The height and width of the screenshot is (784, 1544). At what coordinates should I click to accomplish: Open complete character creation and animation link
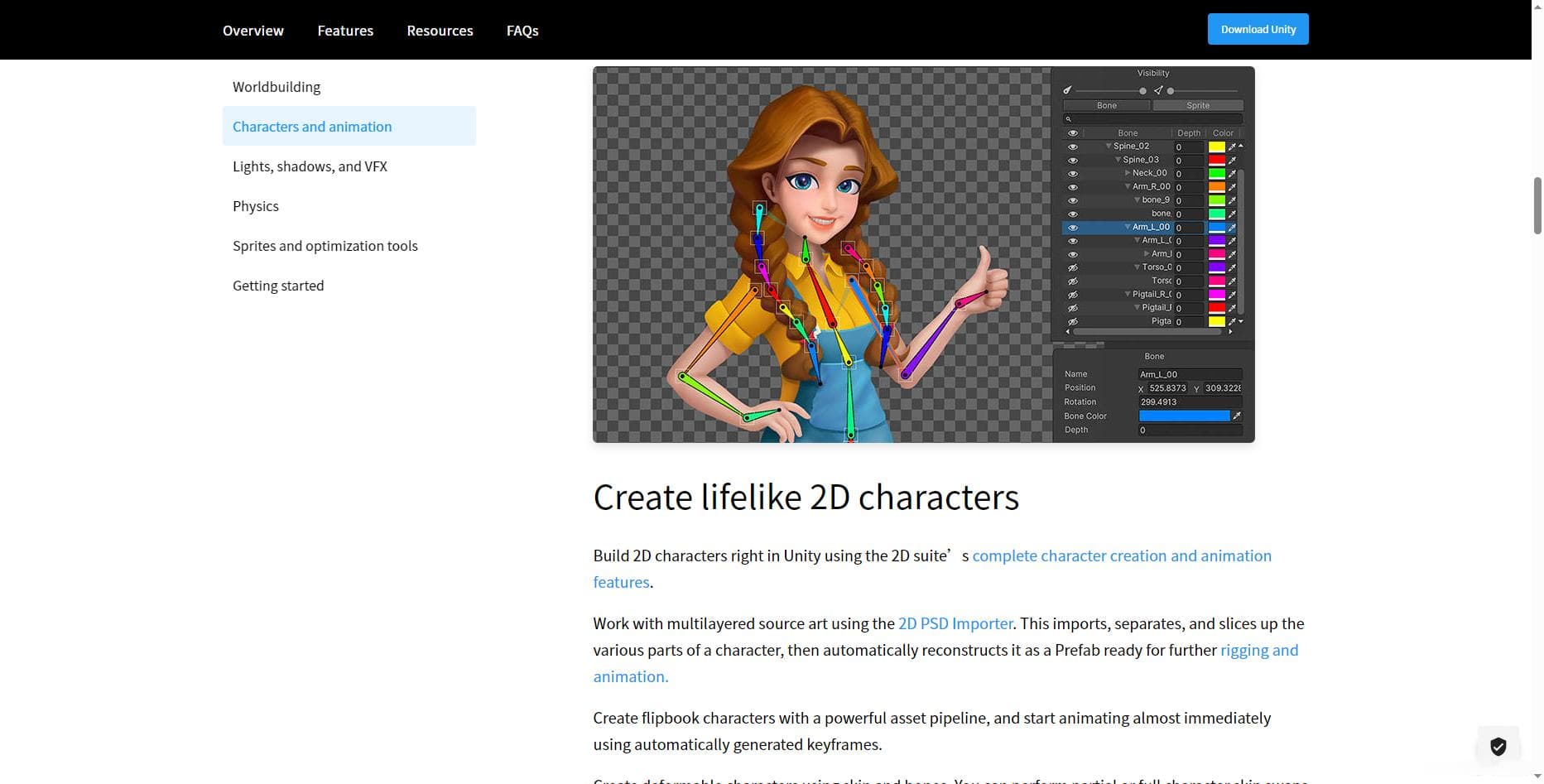[1122, 556]
